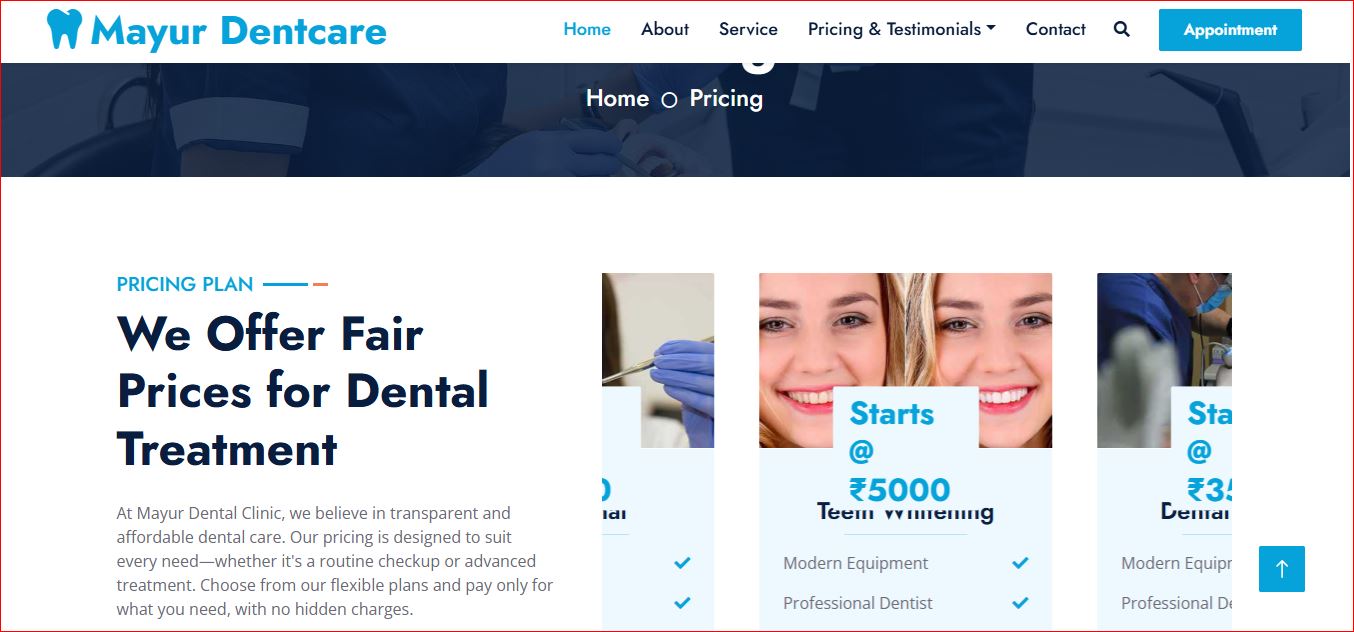1354x632 pixels.
Task: Select the Teeth Whitening smiling women image
Action: [x=905, y=360]
